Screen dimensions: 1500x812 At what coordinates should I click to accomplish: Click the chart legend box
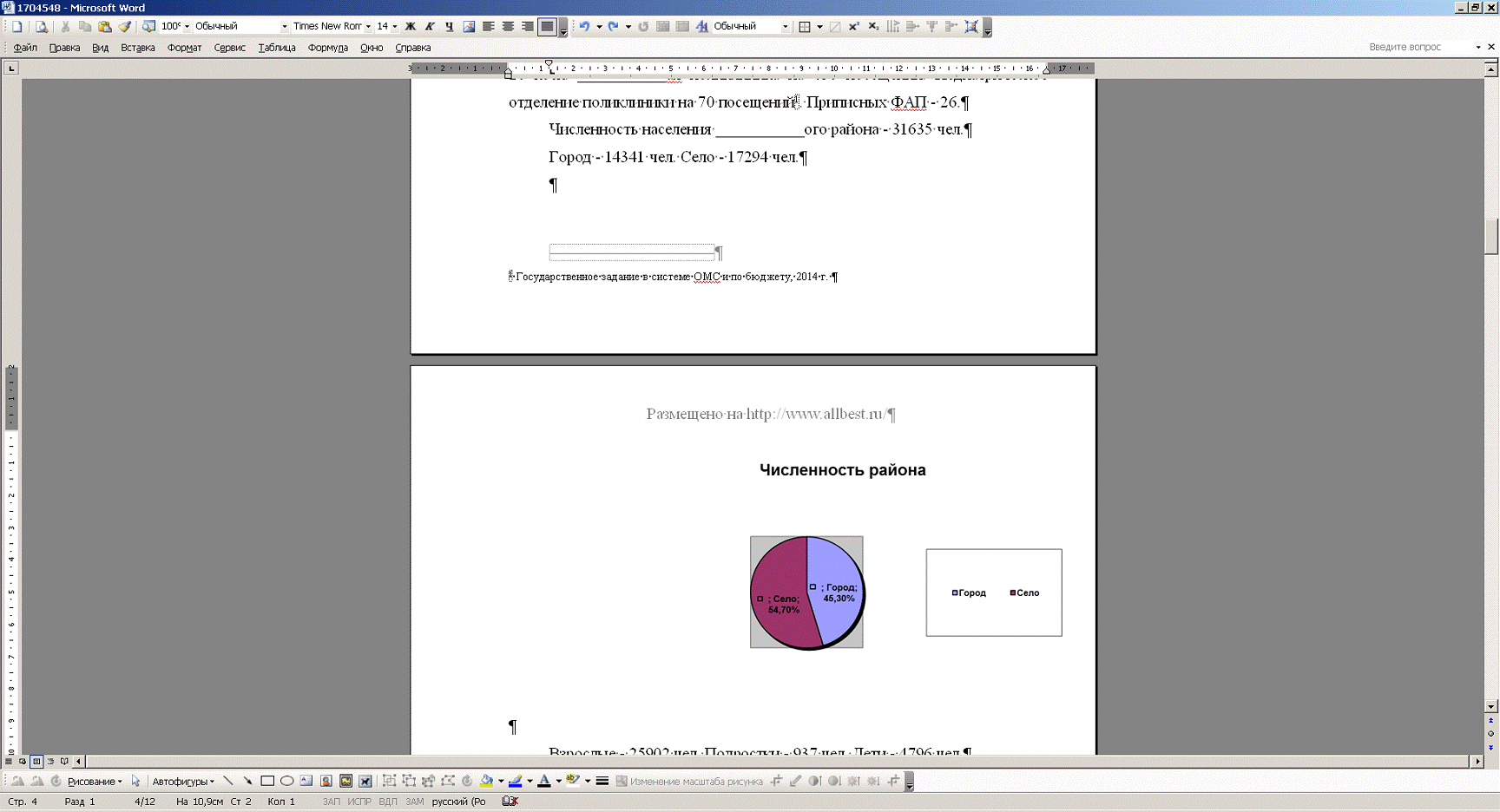(x=994, y=593)
